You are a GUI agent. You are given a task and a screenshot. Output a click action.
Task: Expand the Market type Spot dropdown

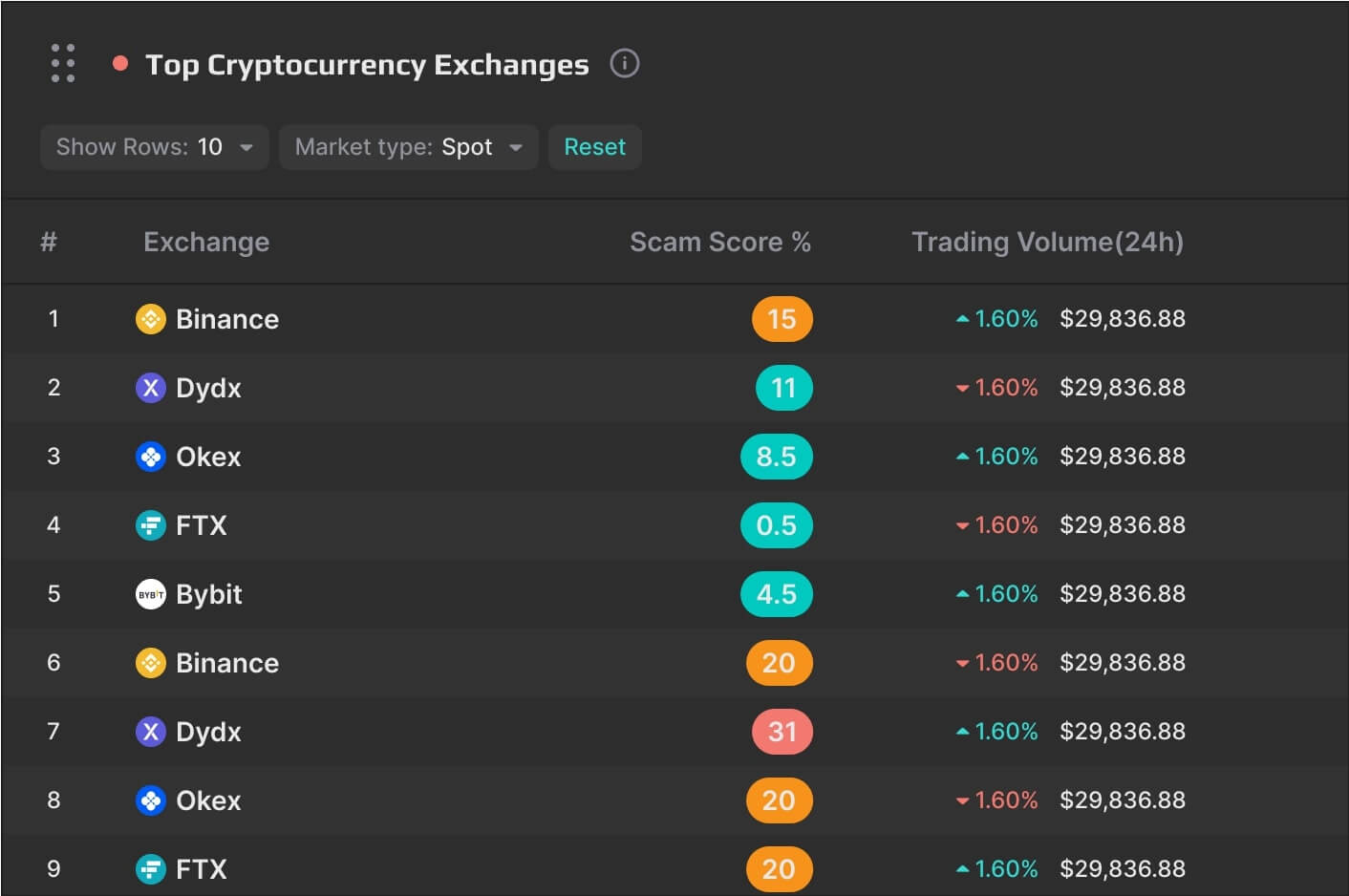tap(408, 147)
